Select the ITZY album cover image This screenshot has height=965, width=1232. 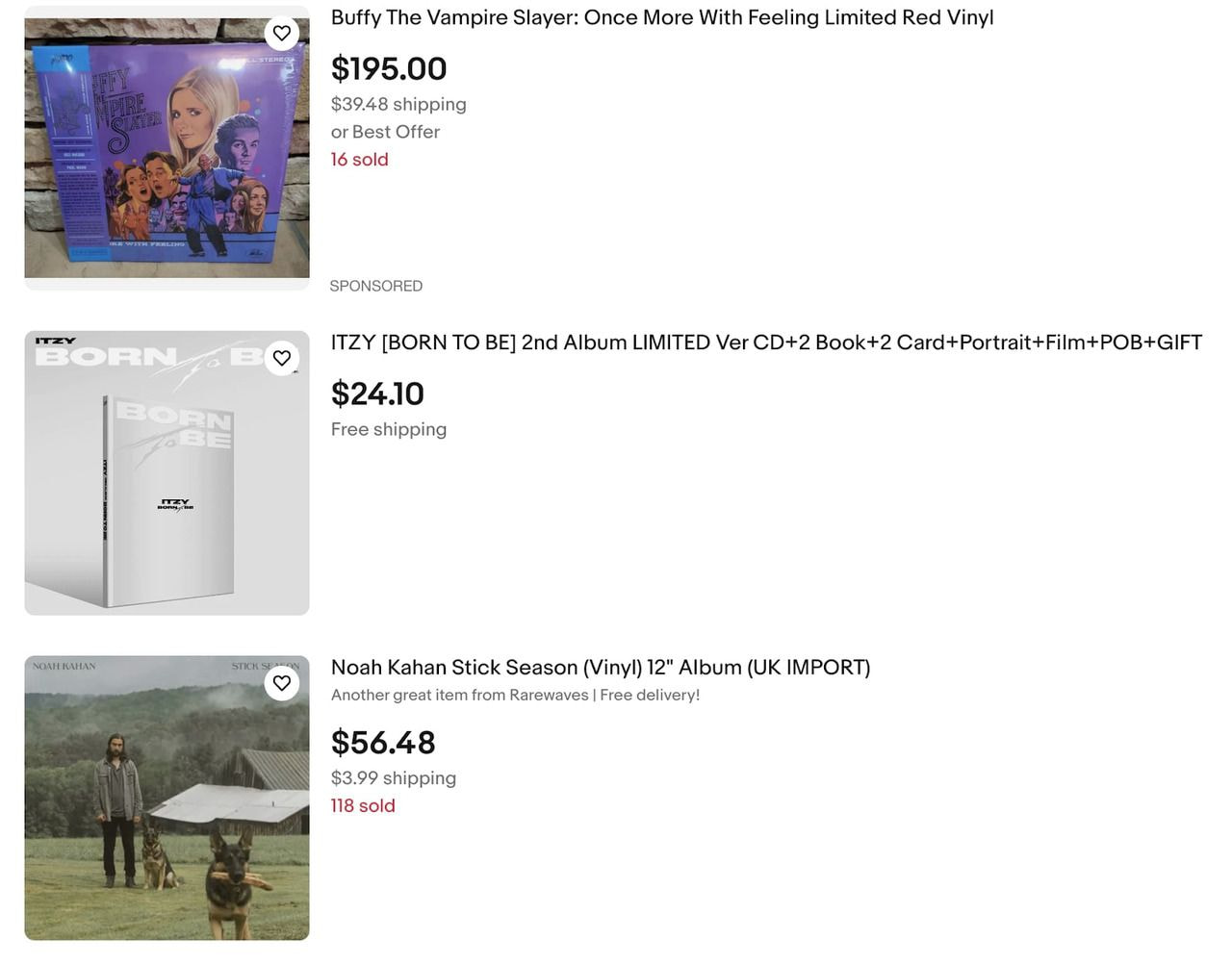click(166, 471)
